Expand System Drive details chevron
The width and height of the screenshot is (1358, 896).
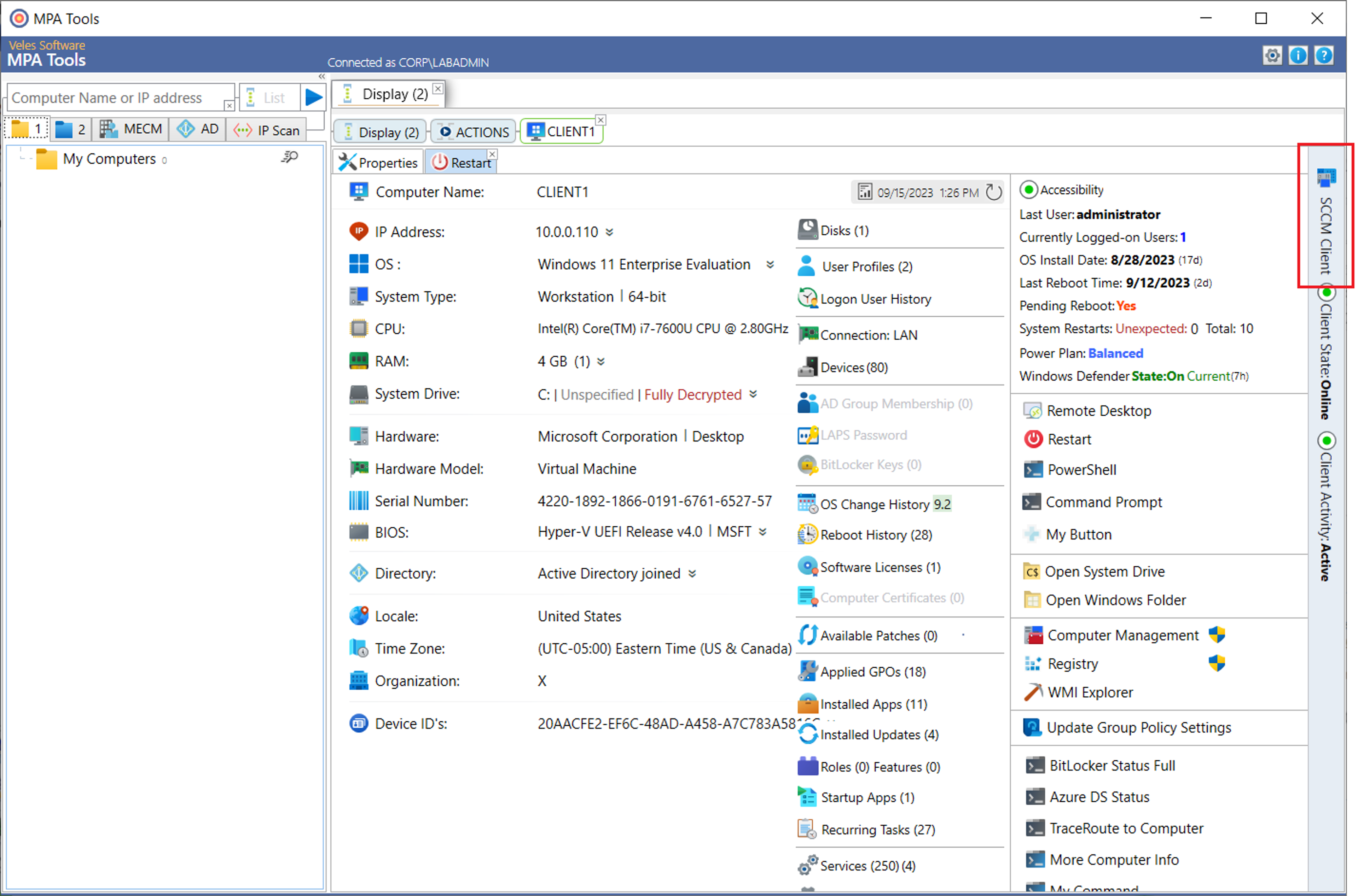point(753,394)
